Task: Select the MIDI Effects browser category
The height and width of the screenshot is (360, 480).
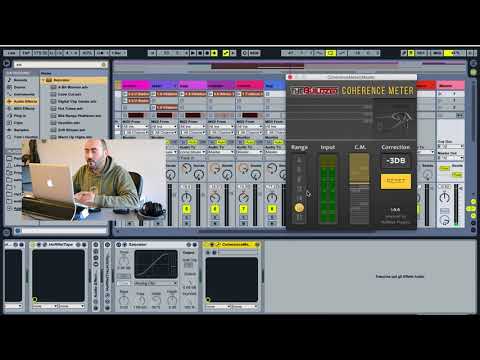Action: coord(23,109)
